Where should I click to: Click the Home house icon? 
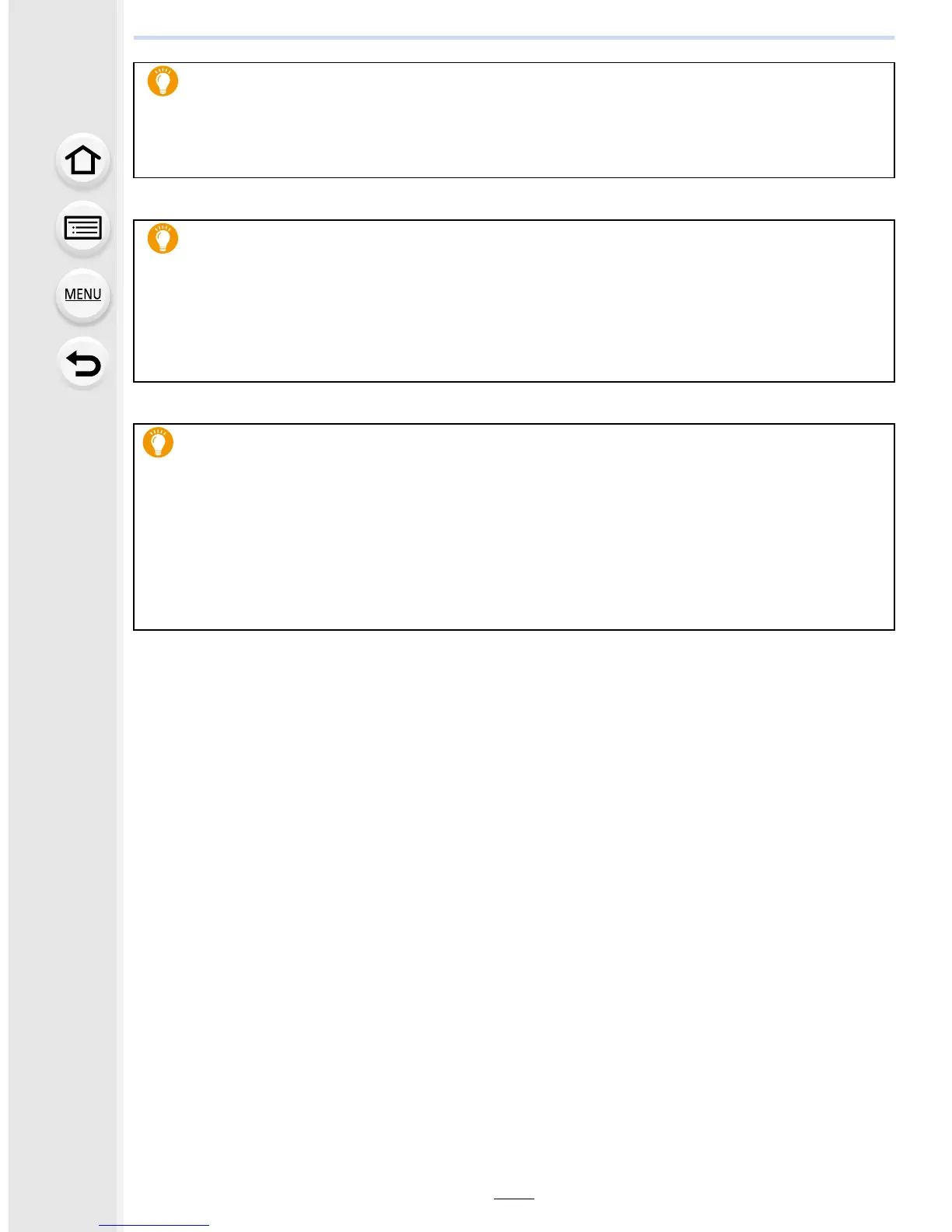(x=82, y=160)
